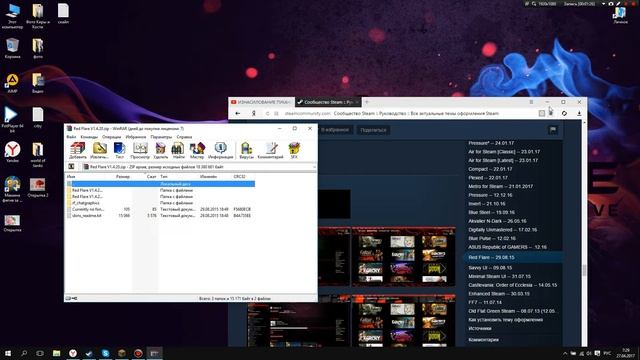Open the Избранное menu in WinRAR

136,137
